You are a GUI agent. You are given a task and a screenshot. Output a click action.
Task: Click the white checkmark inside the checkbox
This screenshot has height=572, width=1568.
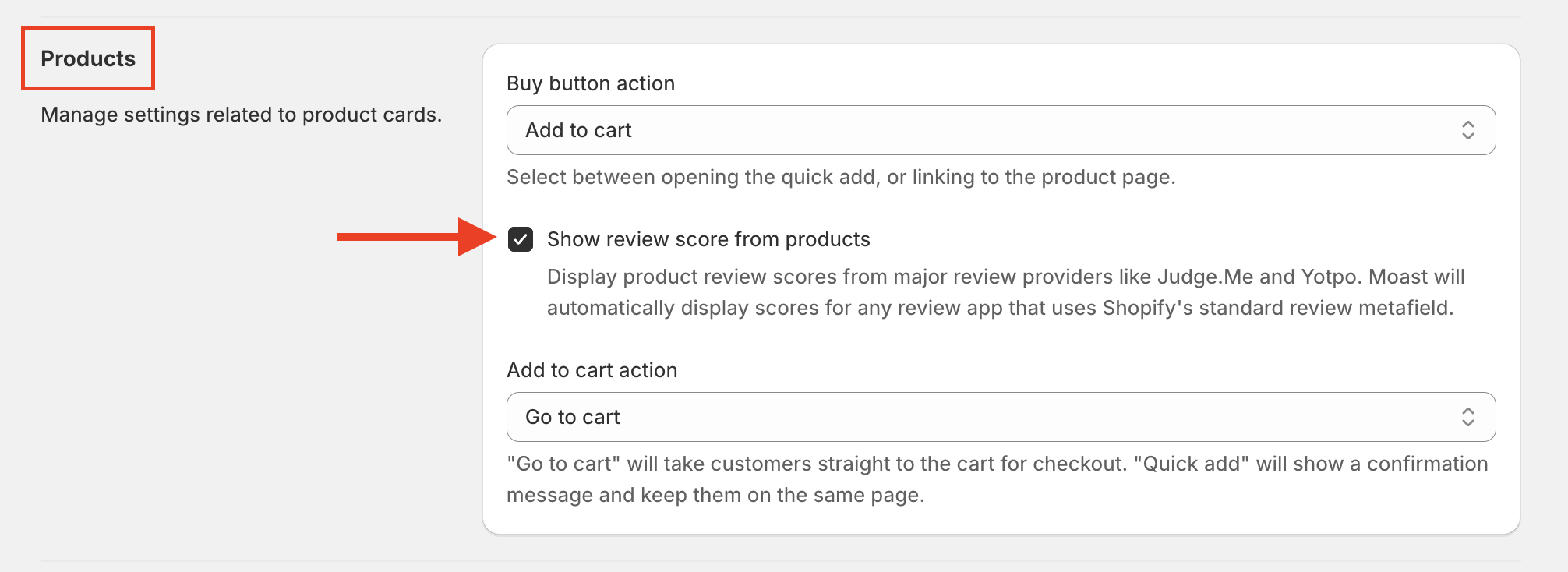(x=521, y=239)
